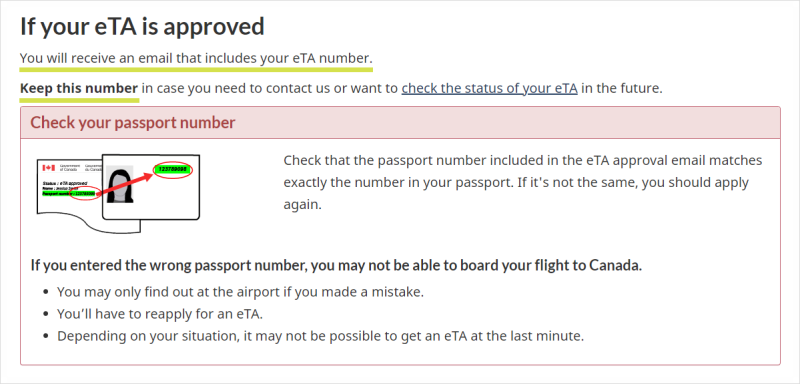
Task: Click the bold warning about boarding your flight
Action: pyautogui.click(x=336, y=266)
